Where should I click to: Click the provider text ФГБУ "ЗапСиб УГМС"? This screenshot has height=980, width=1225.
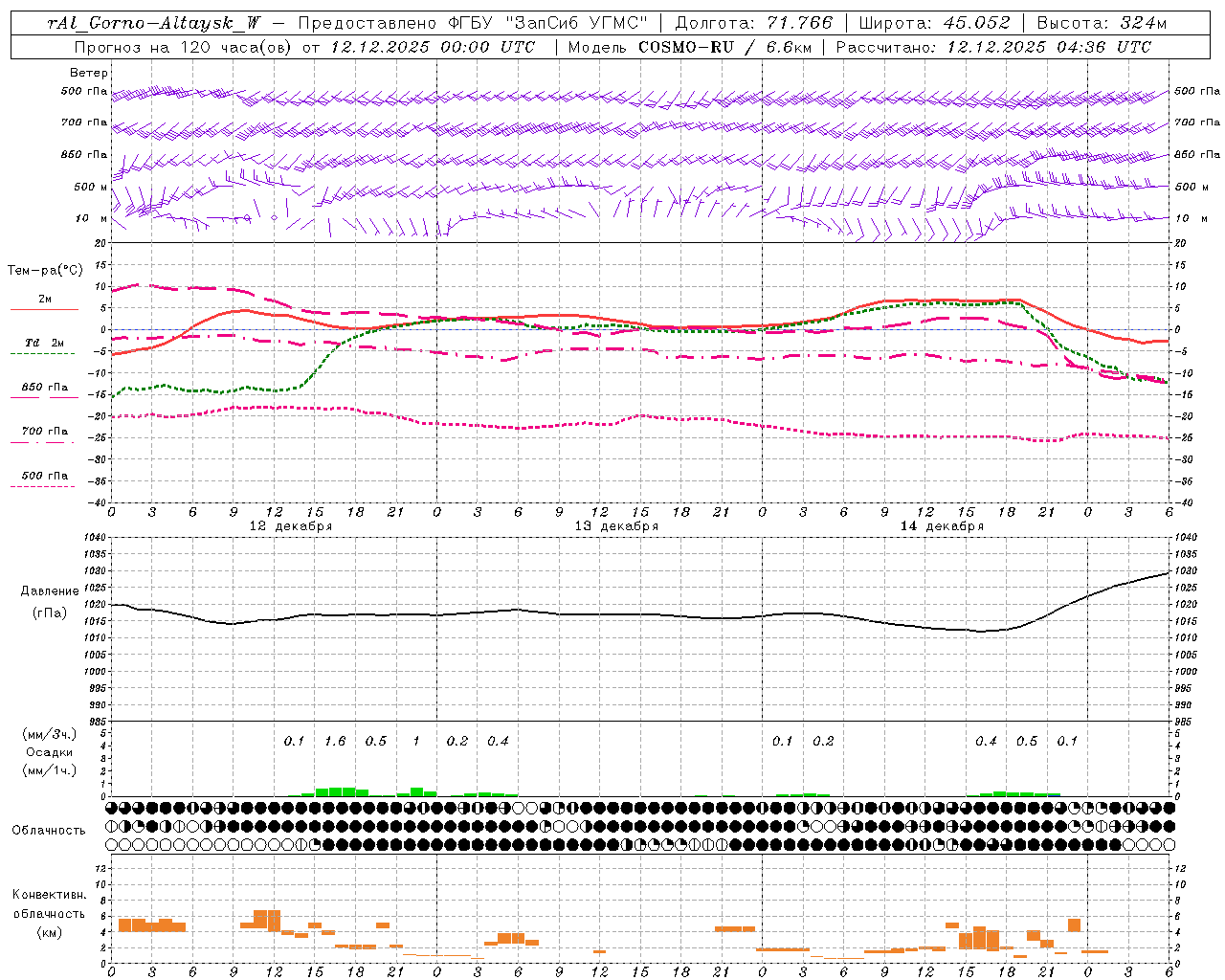click(x=548, y=23)
